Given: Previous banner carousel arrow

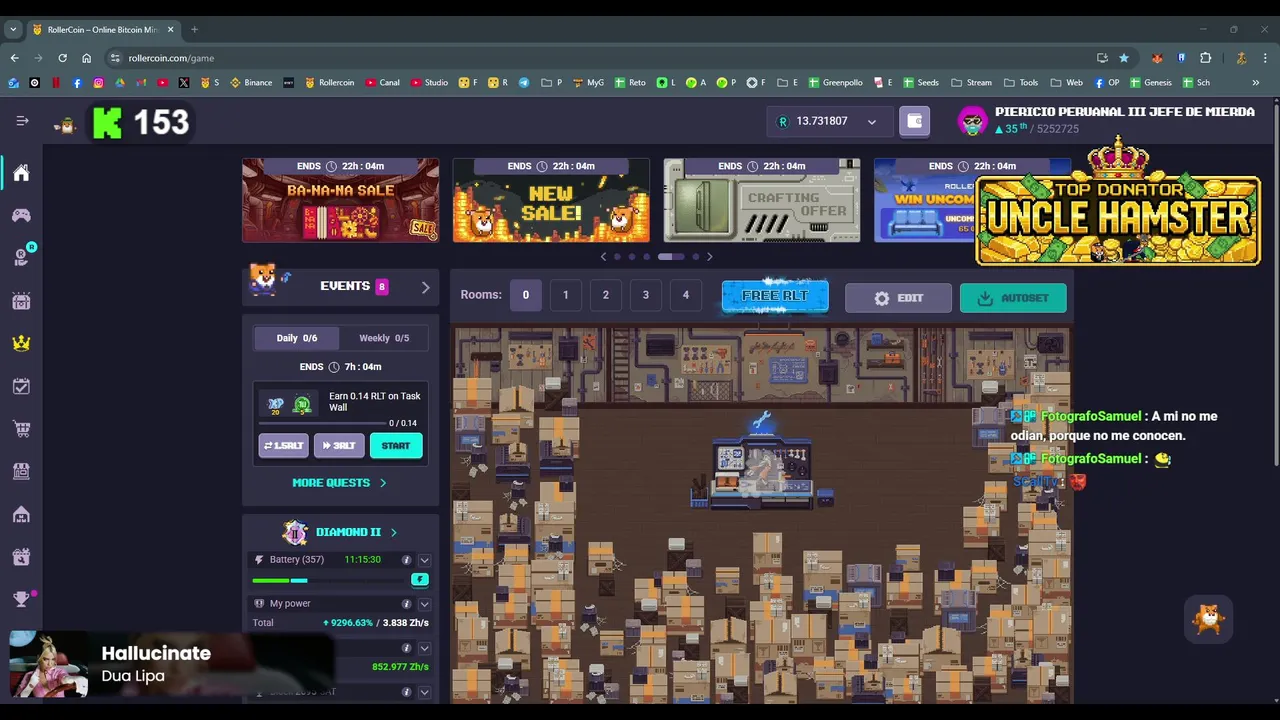Looking at the screenshot, I should (603, 257).
